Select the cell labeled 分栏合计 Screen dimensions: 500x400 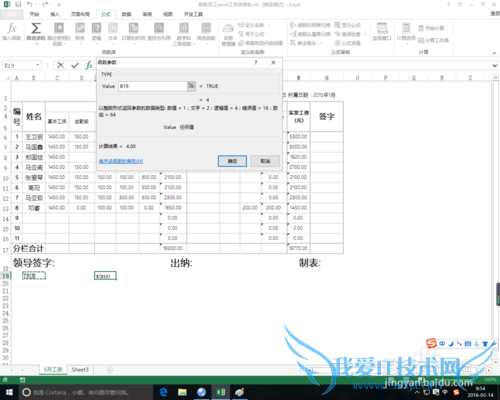click(28, 248)
